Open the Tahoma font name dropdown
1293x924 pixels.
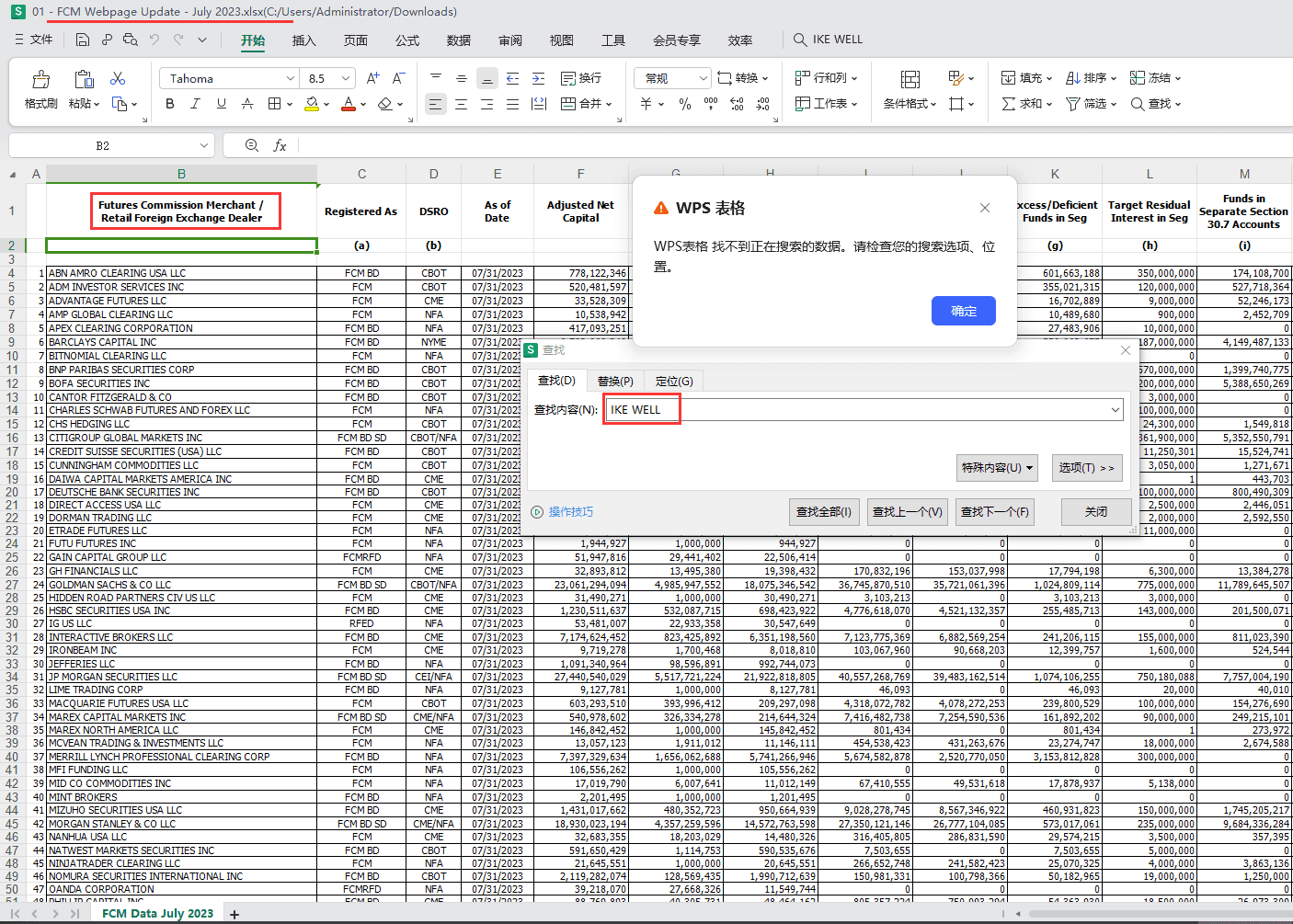point(291,78)
